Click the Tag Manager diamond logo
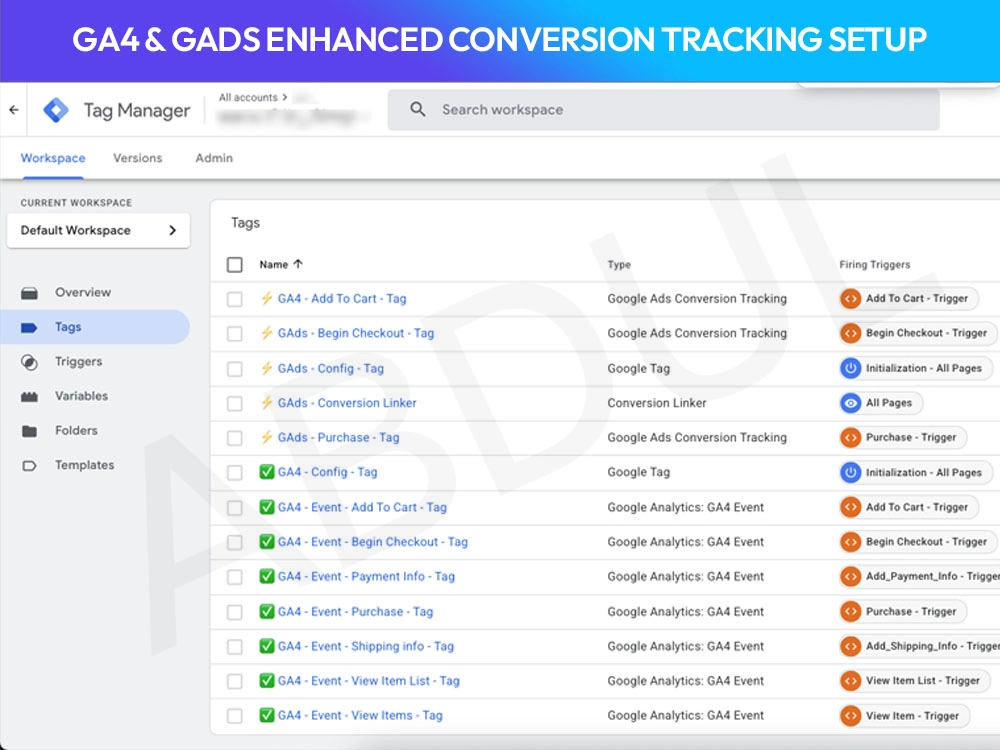The width and height of the screenshot is (1000, 750). pos(56,110)
